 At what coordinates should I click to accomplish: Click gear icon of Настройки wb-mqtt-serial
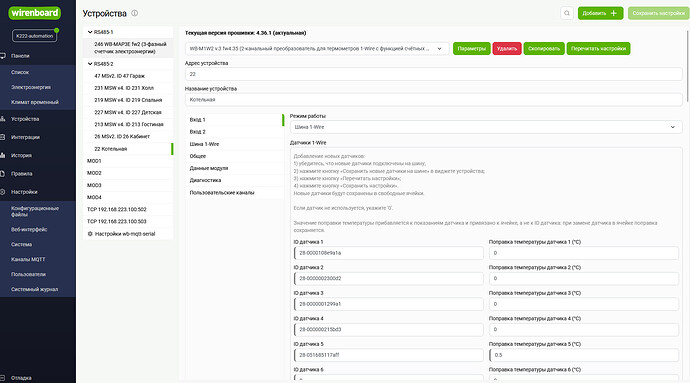(x=90, y=234)
